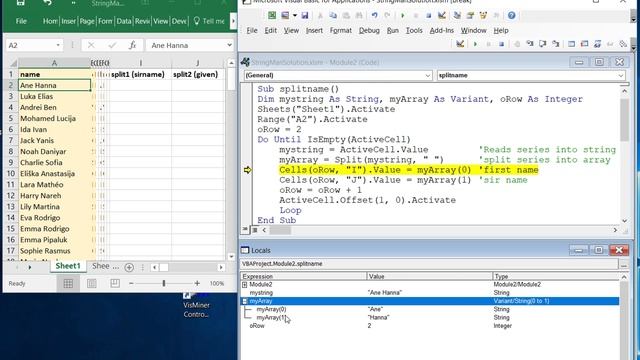Expand the Excel formula bar
The width and height of the screenshot is (640, 360).
(x=229, y=45)
